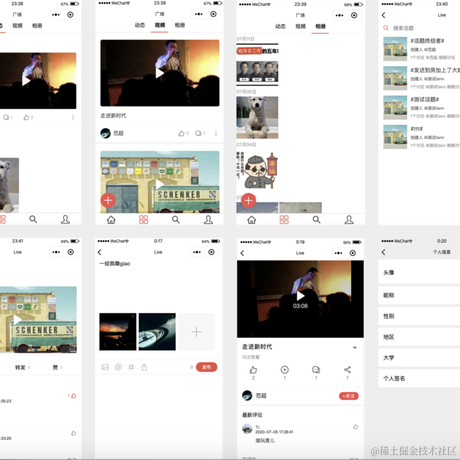
Task: Open the 个人签名 row in 个人信息
Action: point(419,378)
